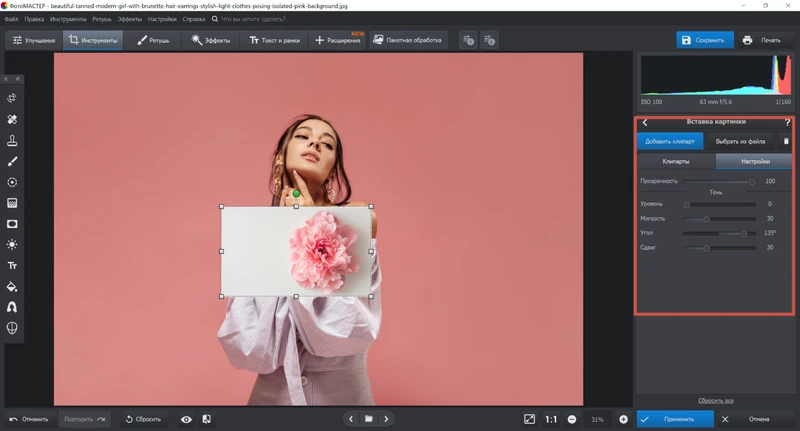
Task: Toggle original preview eye icon
Action: [186, 419]
